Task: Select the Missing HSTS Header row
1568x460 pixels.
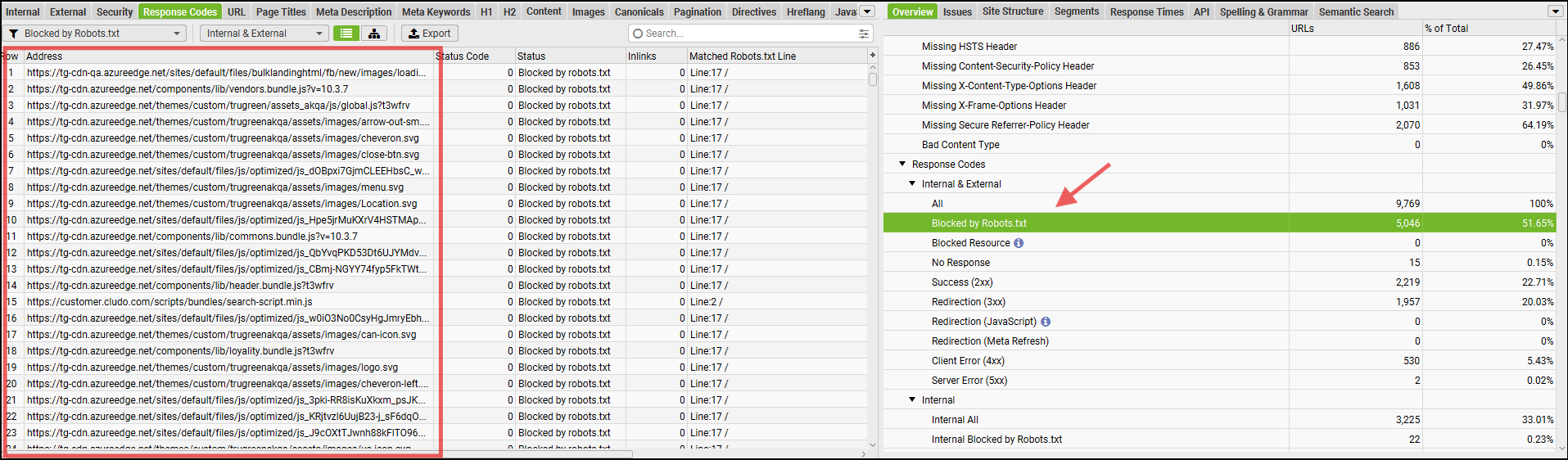Action: click(x=1219, y=46)
